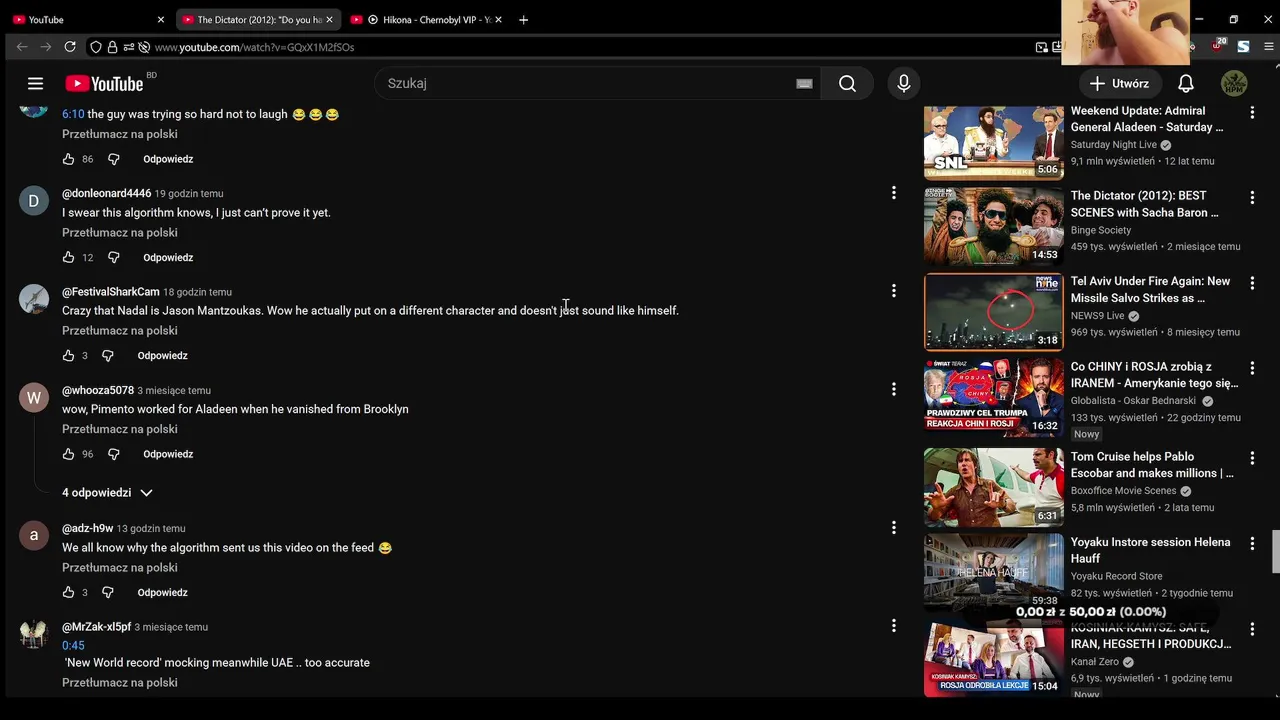The height and width of the screenshot is (720, 1280).
Task: Open the tracking protection shield icon
Action: pyautogui.click(x=96, y=47)
